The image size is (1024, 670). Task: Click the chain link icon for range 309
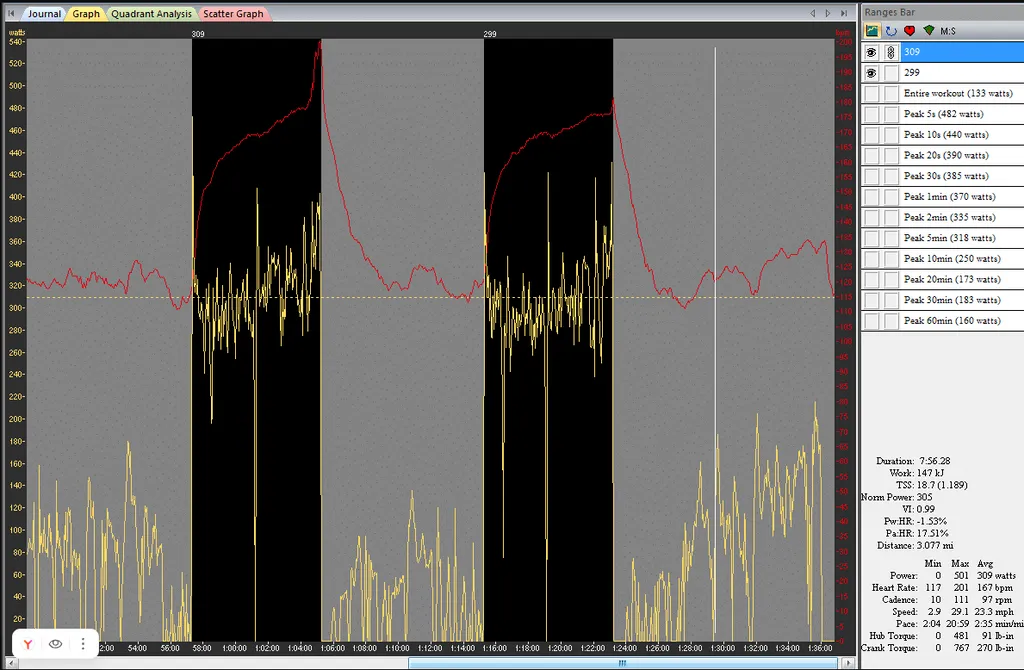click(890, 52)
